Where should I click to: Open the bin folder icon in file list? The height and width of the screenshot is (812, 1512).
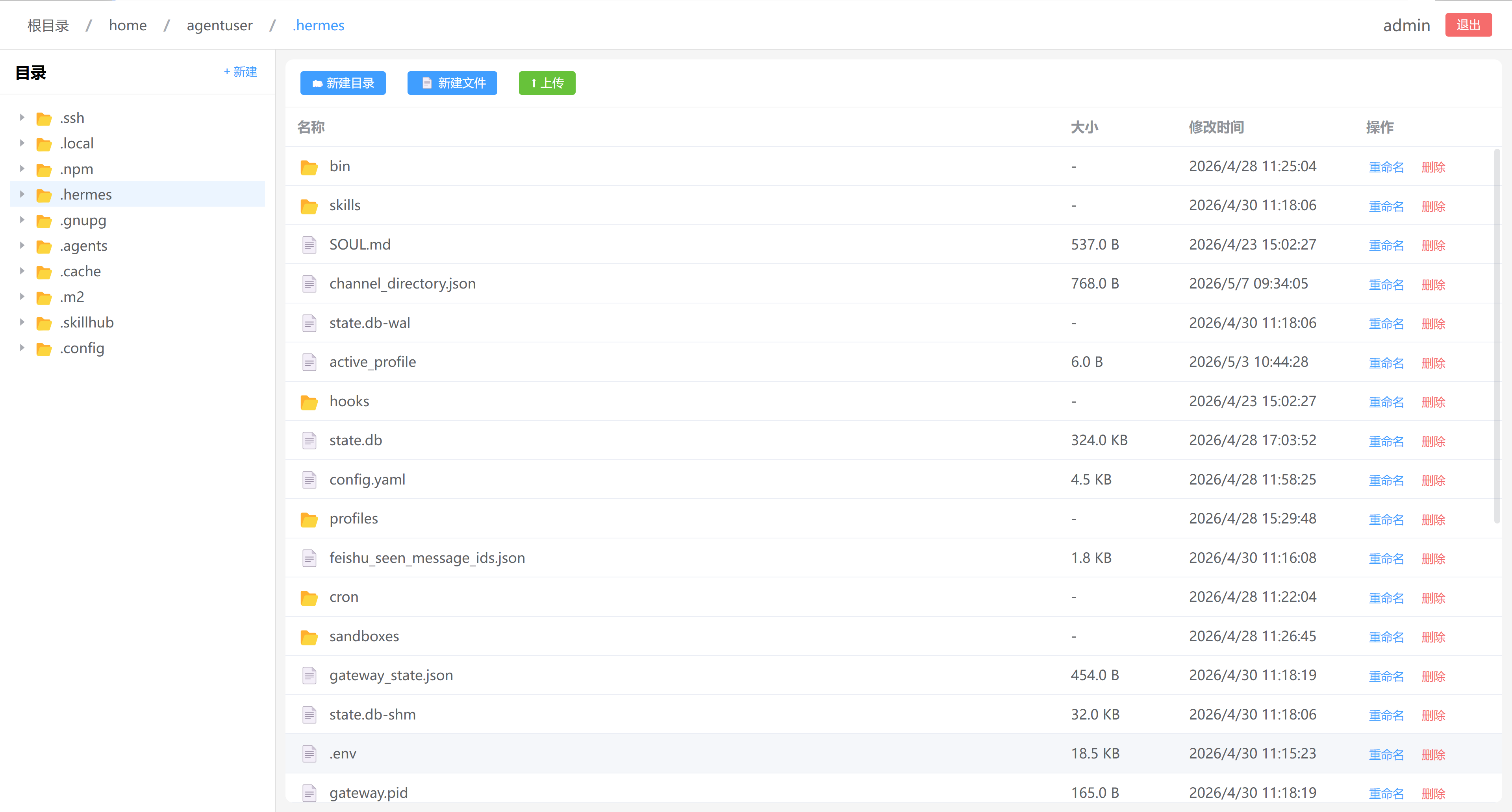309,167
